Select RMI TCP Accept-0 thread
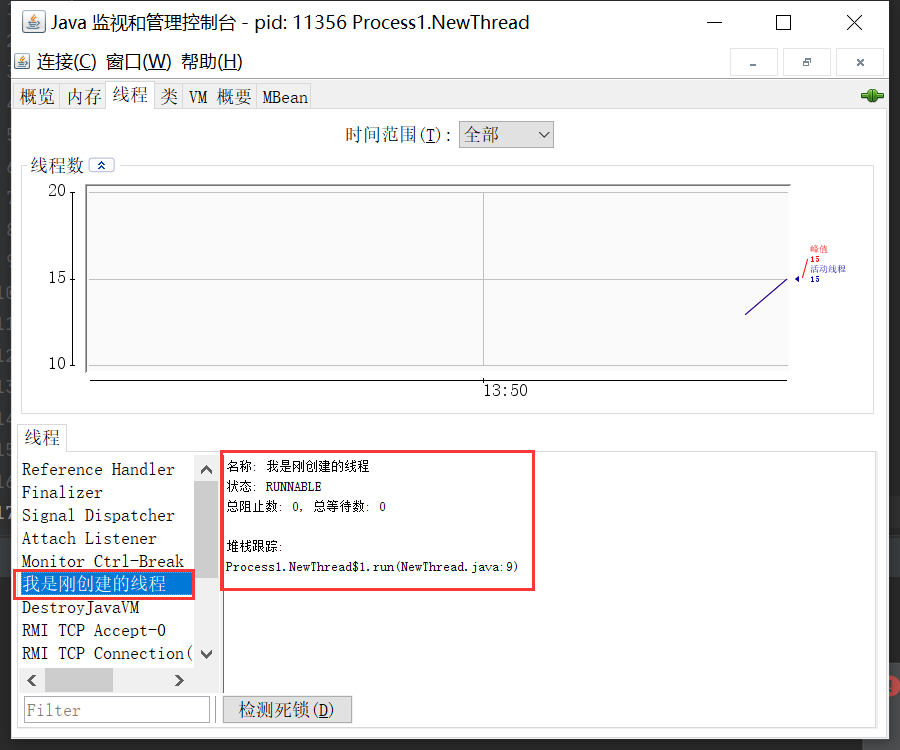The image size is (900, 750). (x=106, y=630)
